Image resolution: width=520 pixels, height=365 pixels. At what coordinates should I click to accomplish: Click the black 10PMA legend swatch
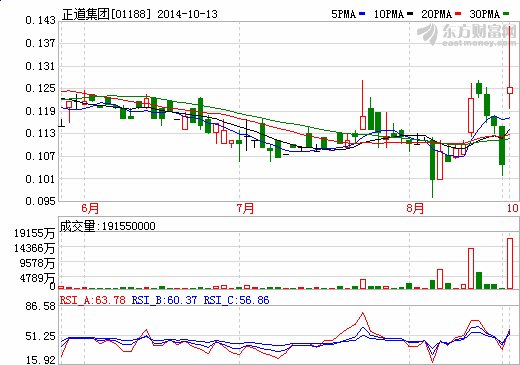click(x=410, y=14)
